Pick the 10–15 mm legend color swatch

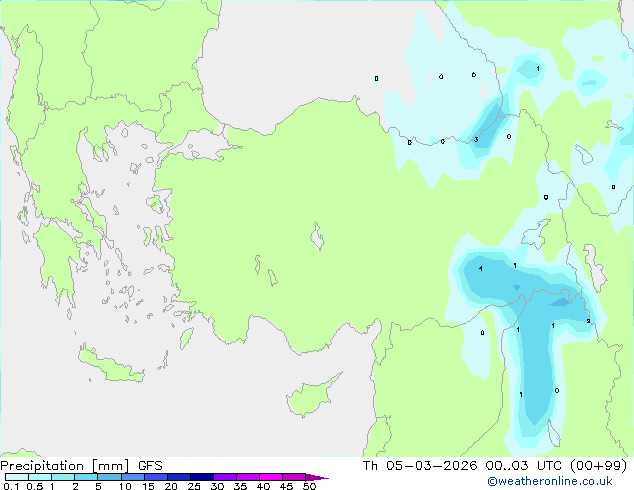pos(132,477)
